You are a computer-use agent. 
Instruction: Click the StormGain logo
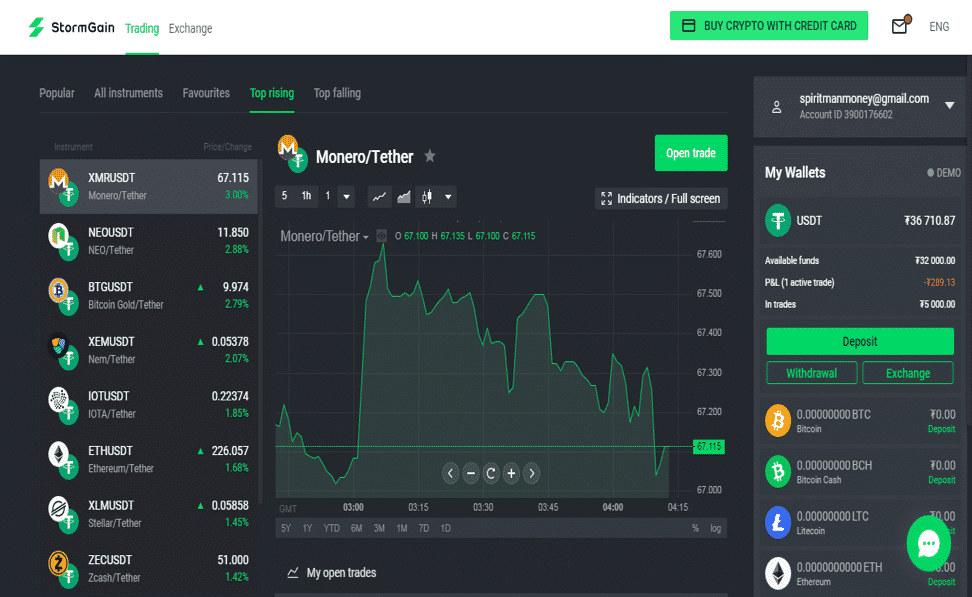click(71, 27)
